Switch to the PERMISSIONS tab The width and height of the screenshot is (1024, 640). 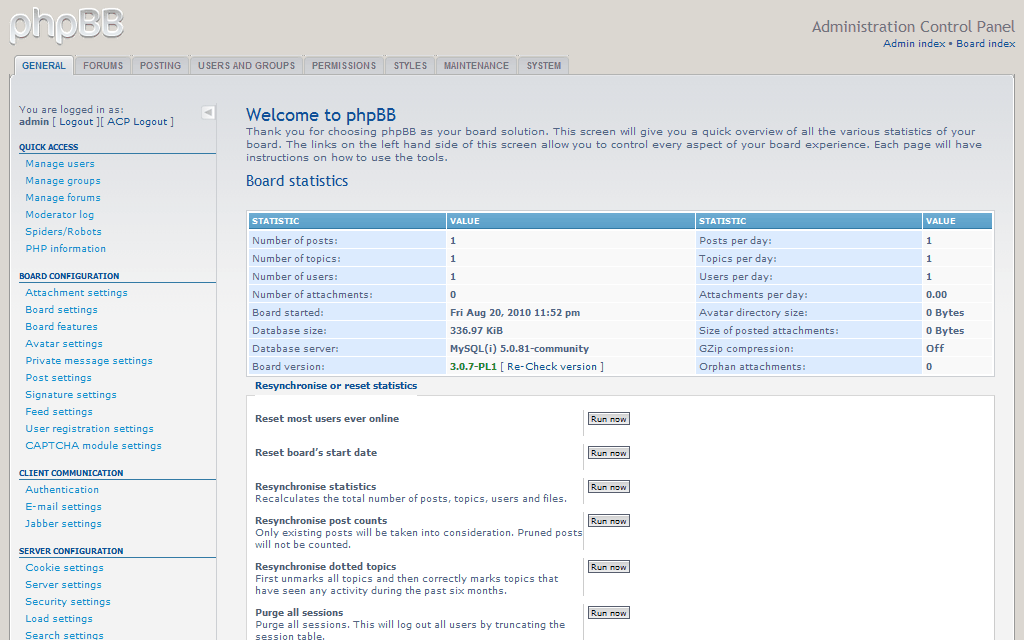click(x=343, y=64)
